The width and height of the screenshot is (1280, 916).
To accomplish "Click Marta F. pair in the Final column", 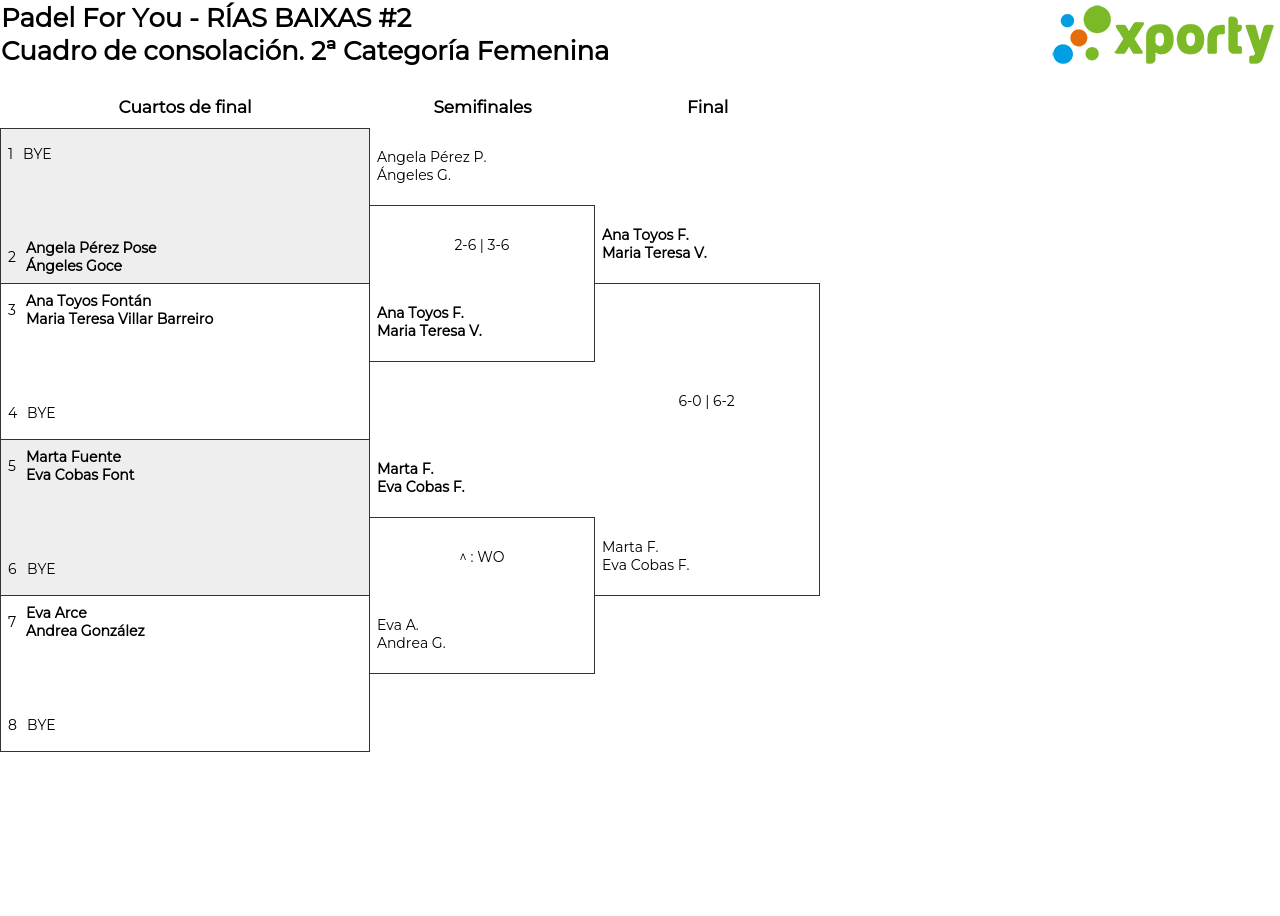I will tap(645, 556).
